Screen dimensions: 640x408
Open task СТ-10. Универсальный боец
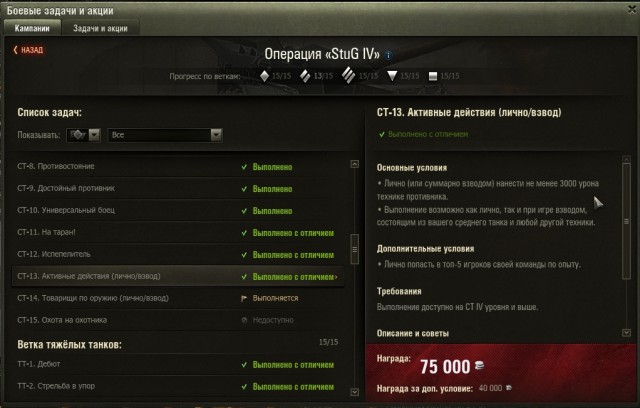tap(178, 211)
